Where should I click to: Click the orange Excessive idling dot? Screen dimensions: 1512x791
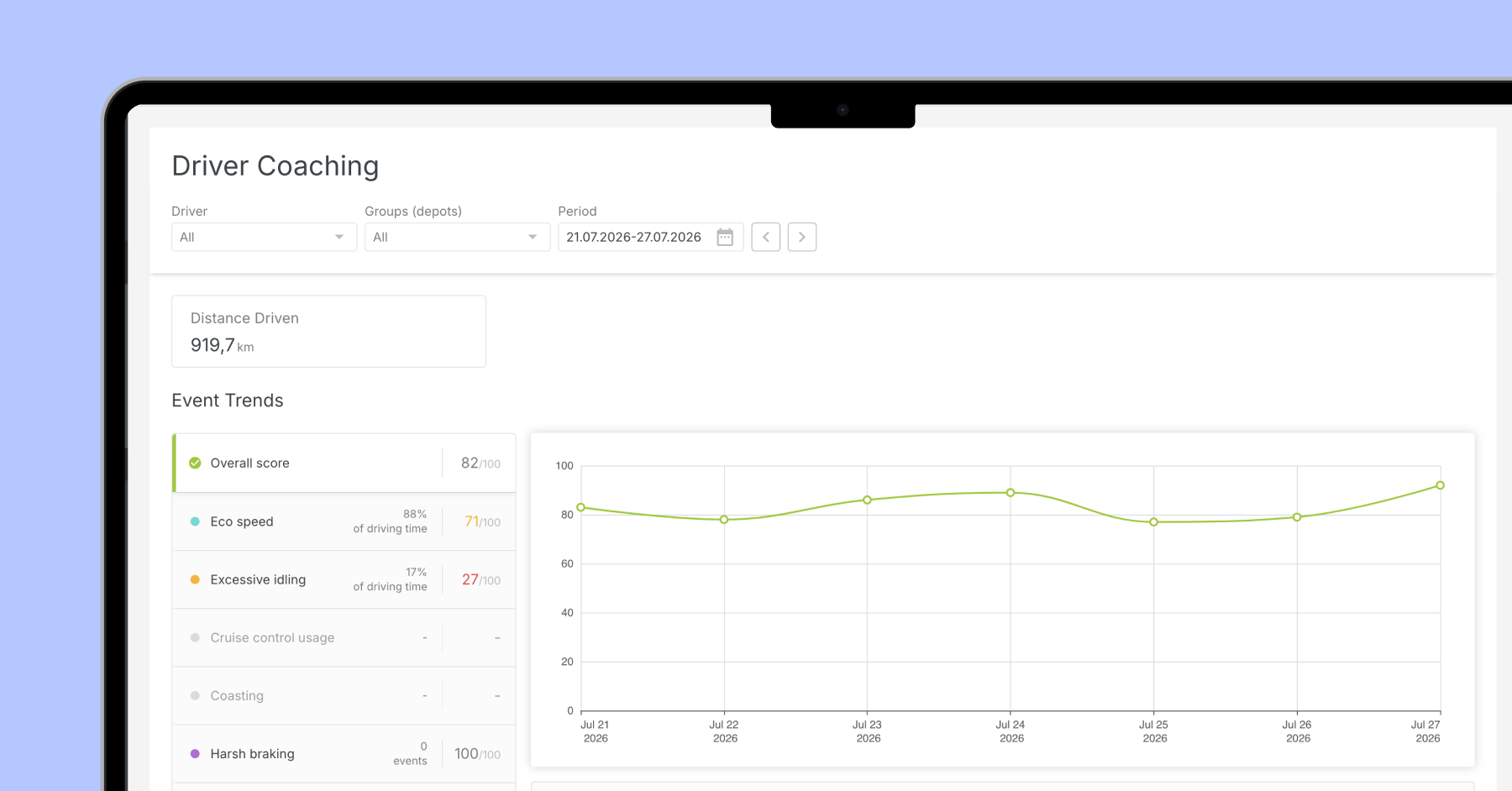(195, 579)
